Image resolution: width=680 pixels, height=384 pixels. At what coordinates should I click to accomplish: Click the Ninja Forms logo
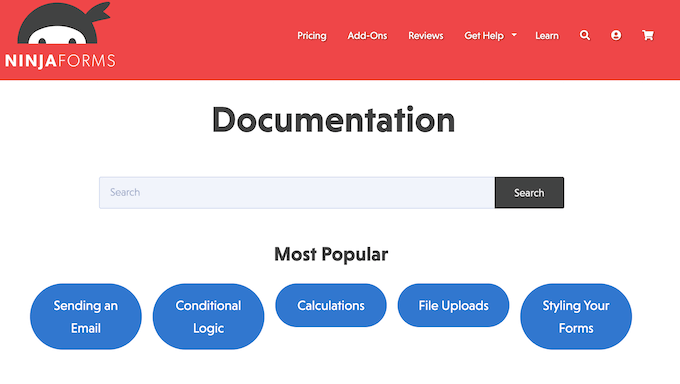click(60, 36)
